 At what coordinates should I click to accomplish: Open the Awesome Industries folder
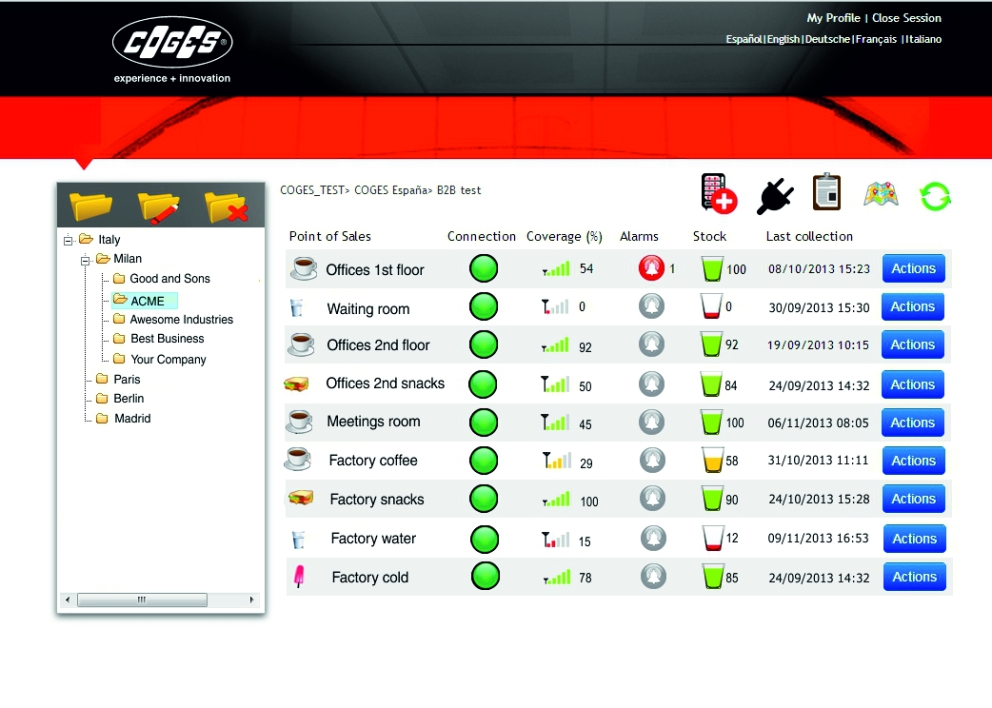[181, 320]
